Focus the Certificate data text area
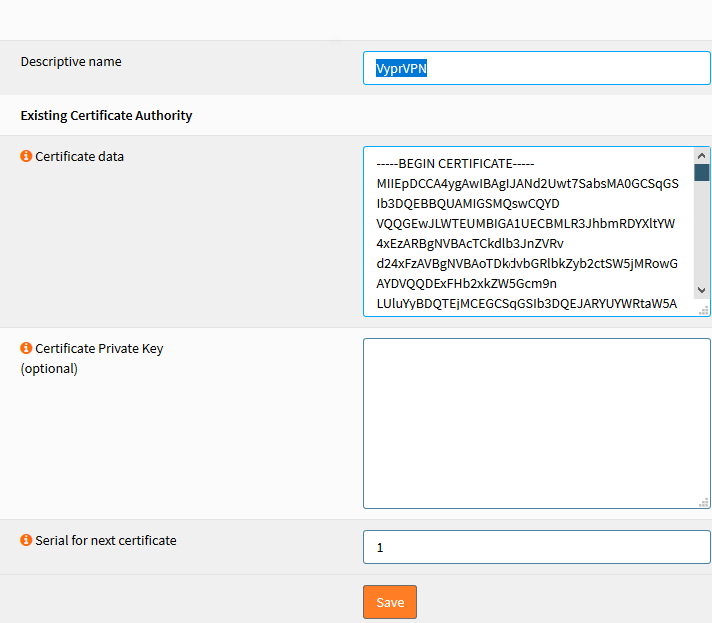The image size is (712, 623). [528, 232]
